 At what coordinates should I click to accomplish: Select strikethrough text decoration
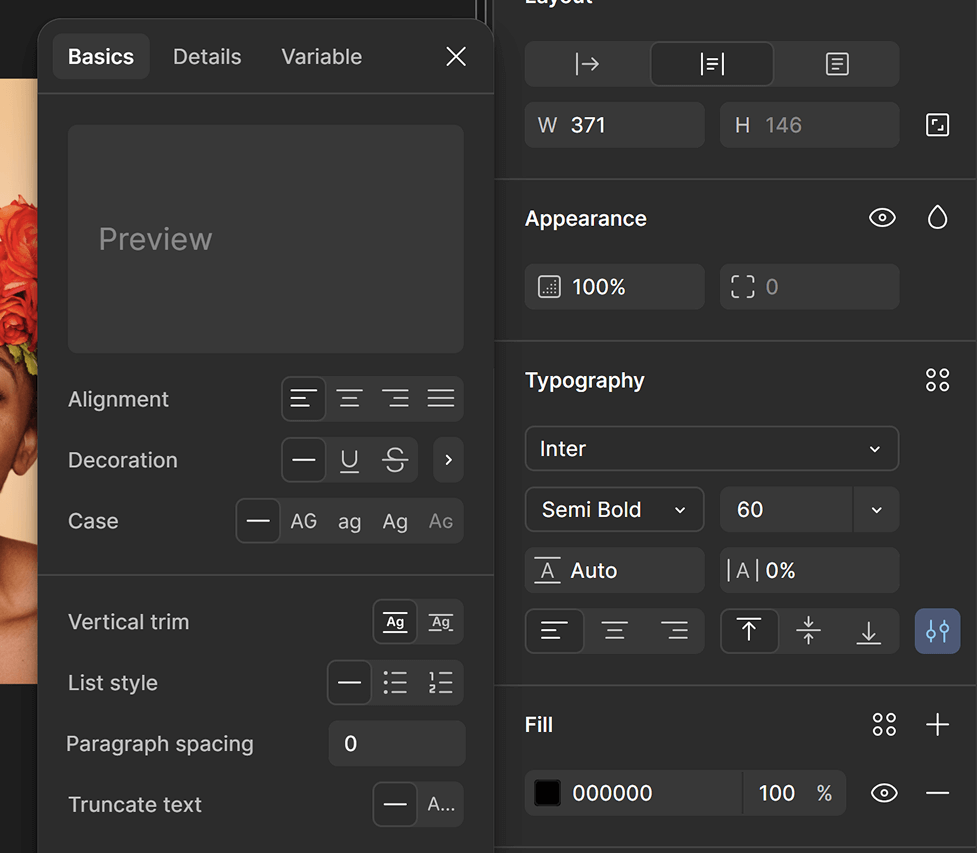(x=395, y=460)
